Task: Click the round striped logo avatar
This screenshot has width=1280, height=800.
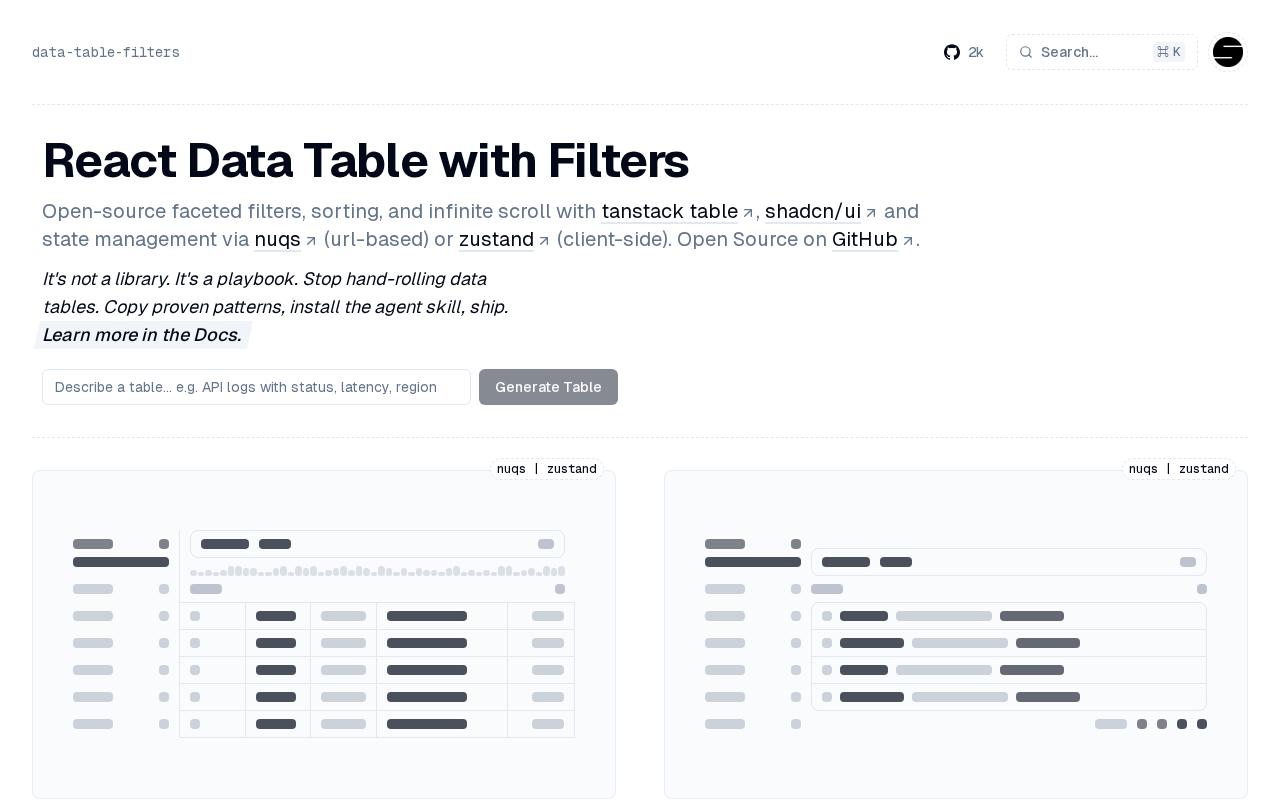Action: (x=1228, y=52)
